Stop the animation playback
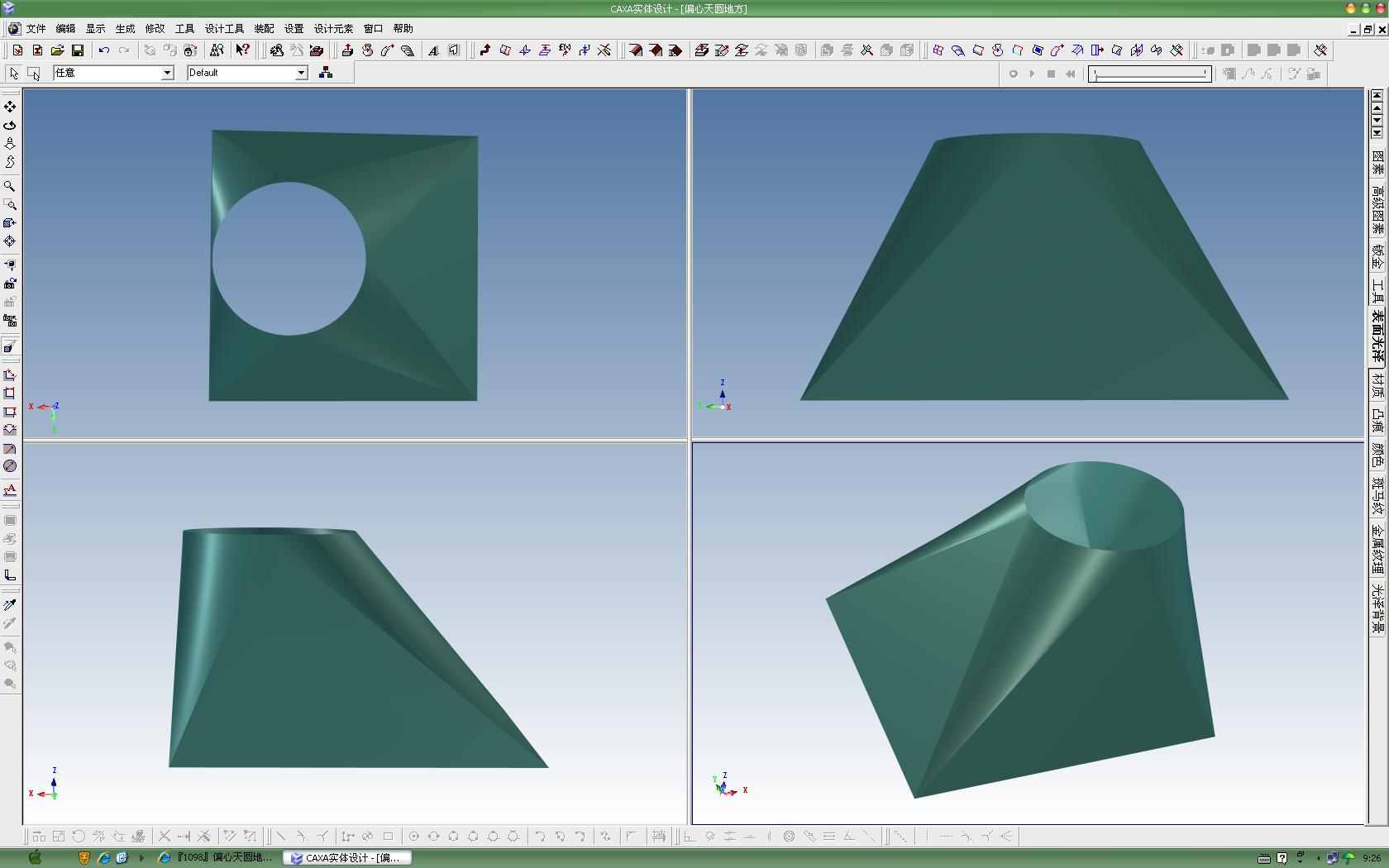 click(x=1051, y=74)
